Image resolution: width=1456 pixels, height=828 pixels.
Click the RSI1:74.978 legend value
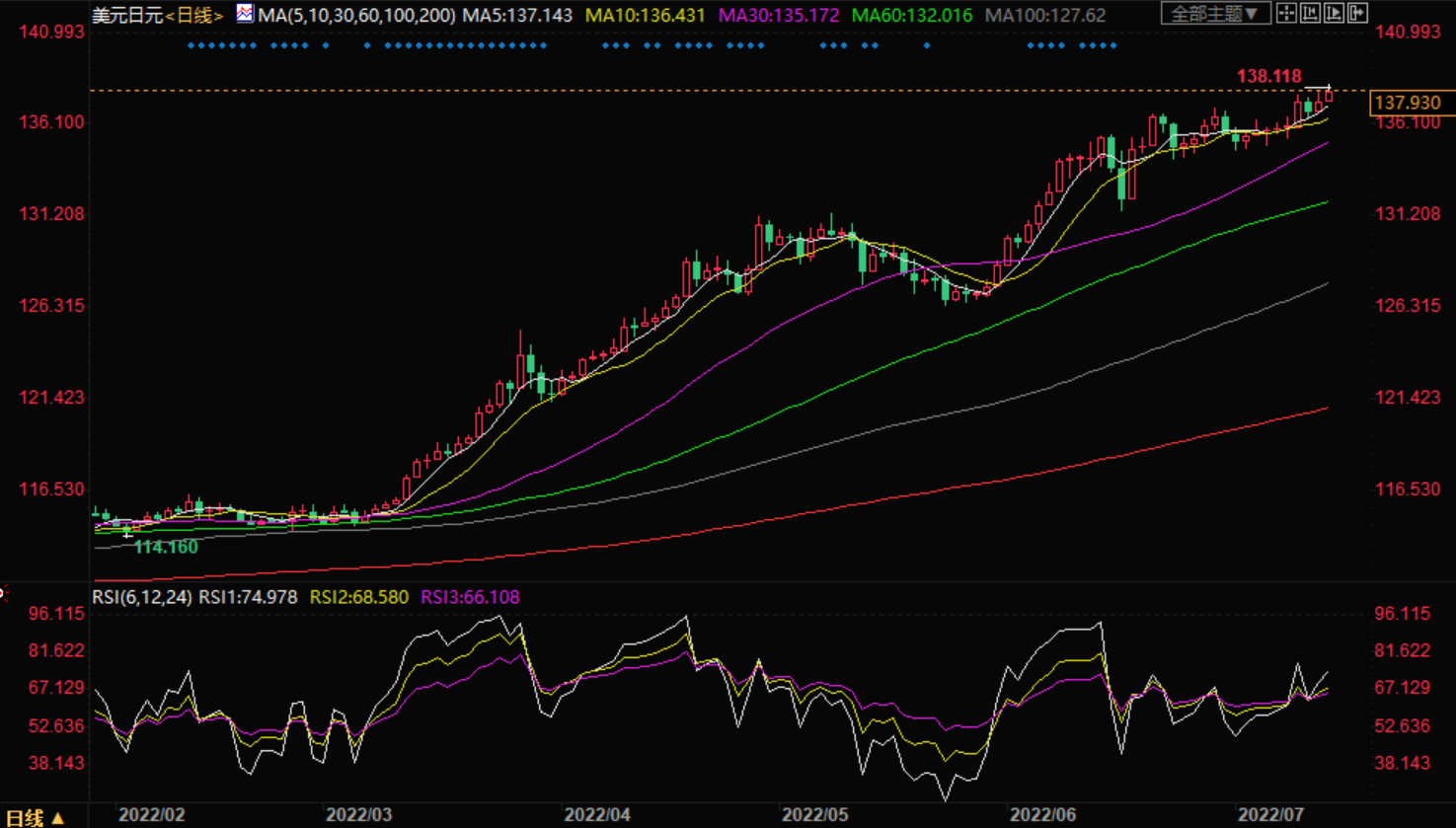click(248, 597)
